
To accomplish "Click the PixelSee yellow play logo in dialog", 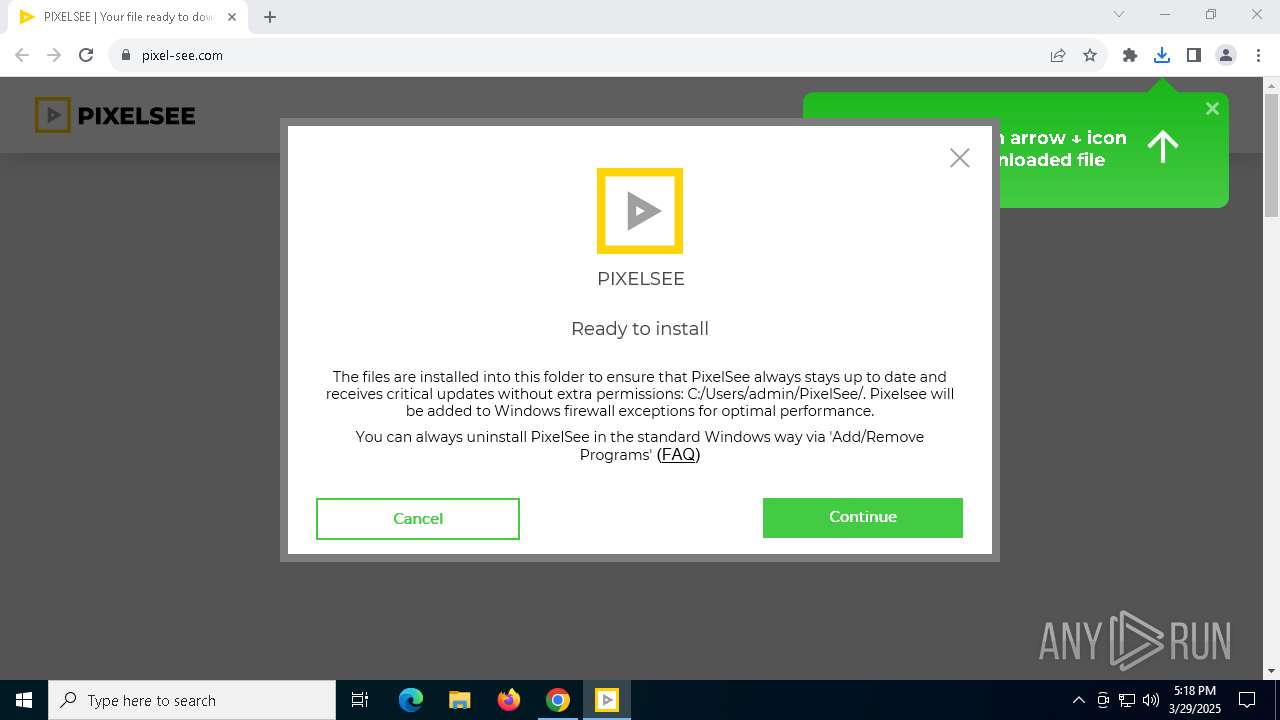I will 640,211.
